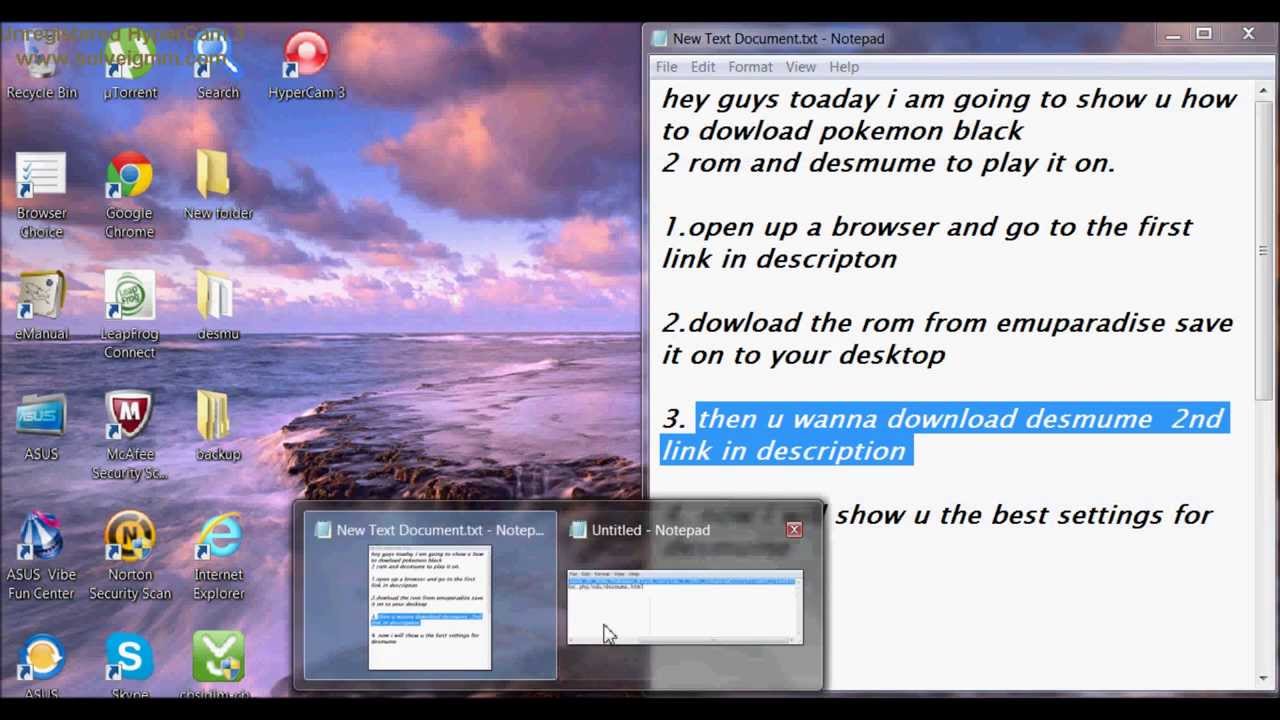The width and height of the screenshot is (1280, 720).
Task: Select the LeapFrog Connect icon
Action: click(130, 315)
